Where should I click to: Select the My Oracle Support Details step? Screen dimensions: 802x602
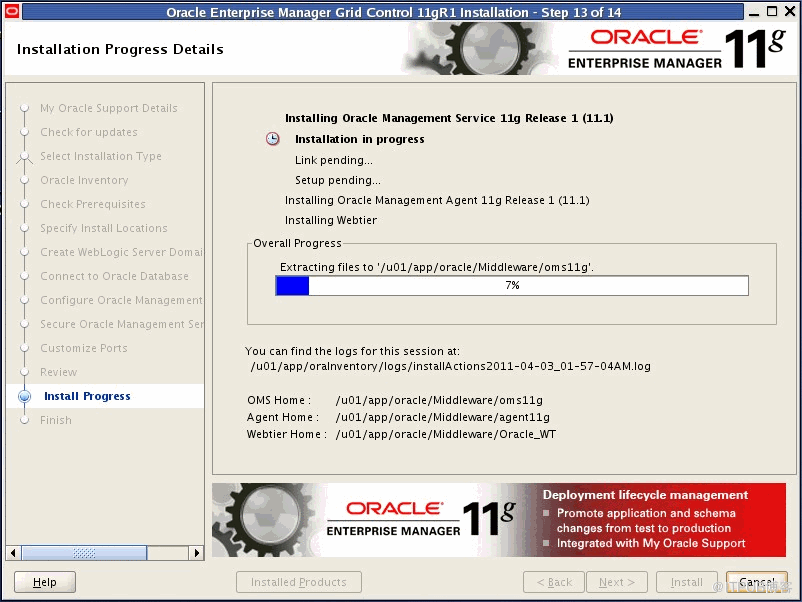109,108
